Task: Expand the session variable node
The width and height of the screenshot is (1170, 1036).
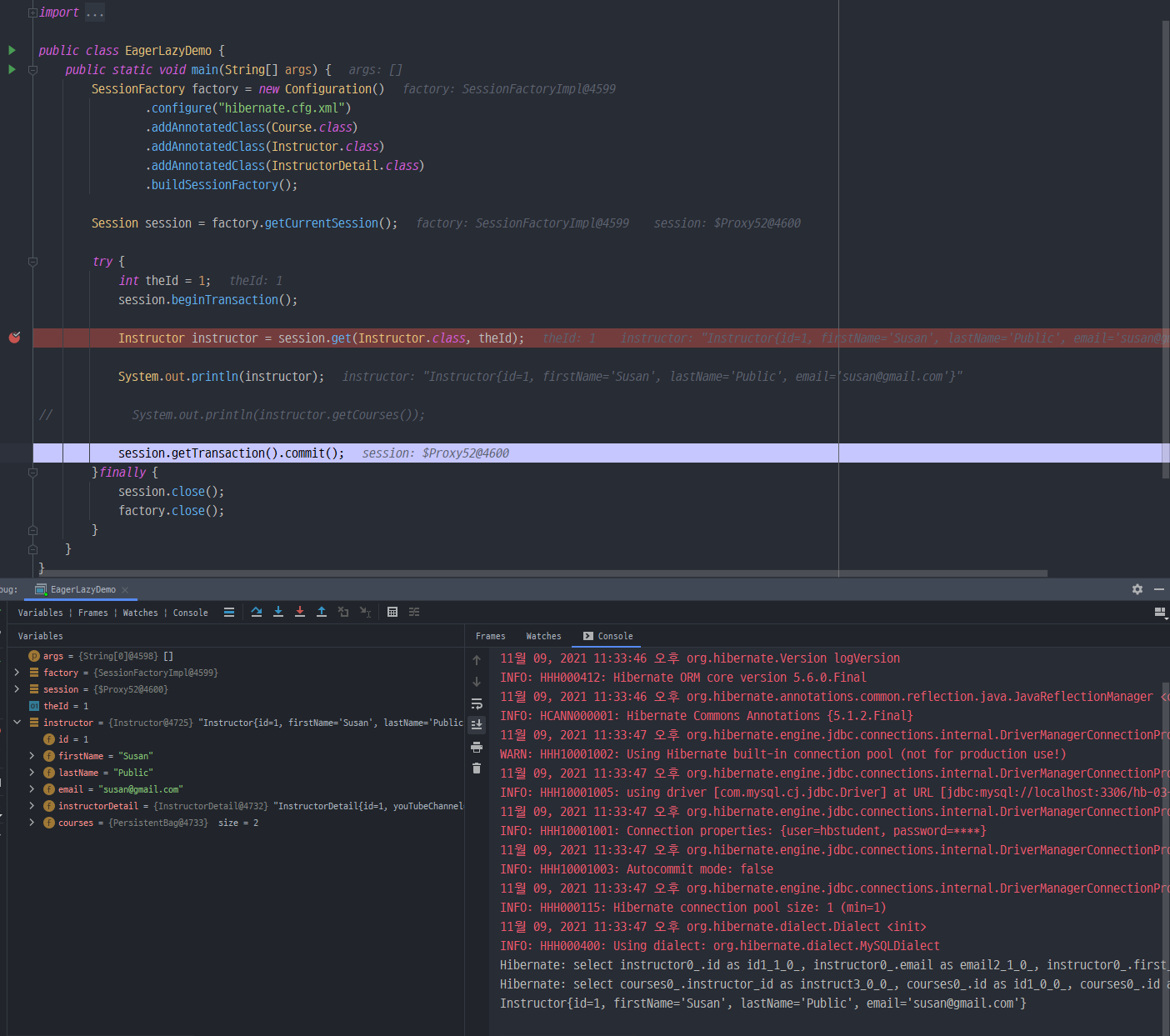Action: 17,689
